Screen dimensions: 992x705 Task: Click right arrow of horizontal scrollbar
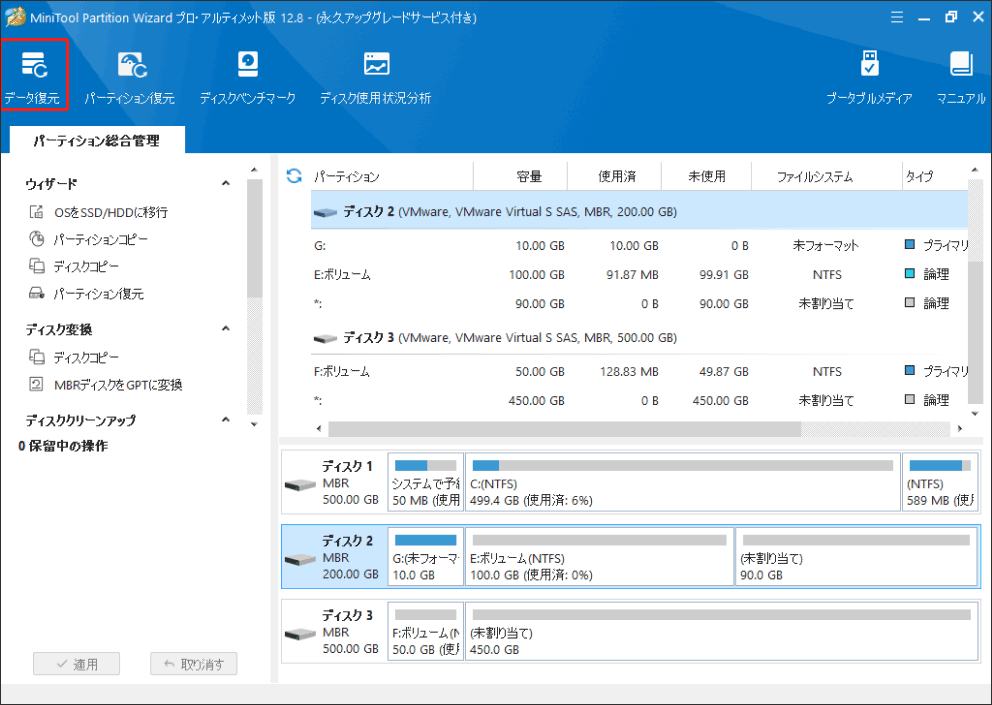[x=960, y=428]
